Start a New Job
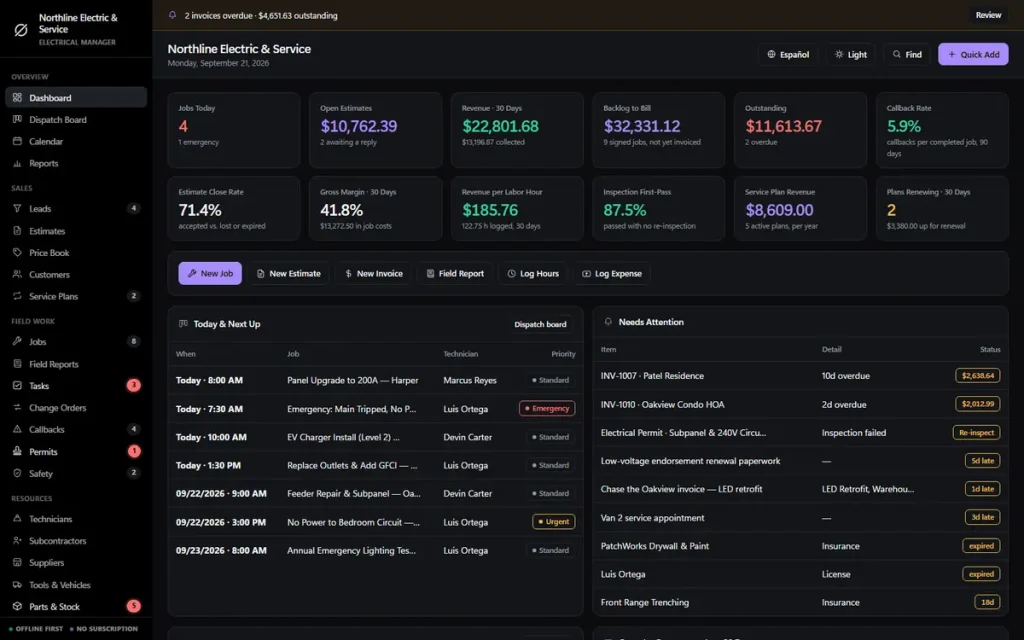Viewport: 1024px width, 640px height. (210, 273)
